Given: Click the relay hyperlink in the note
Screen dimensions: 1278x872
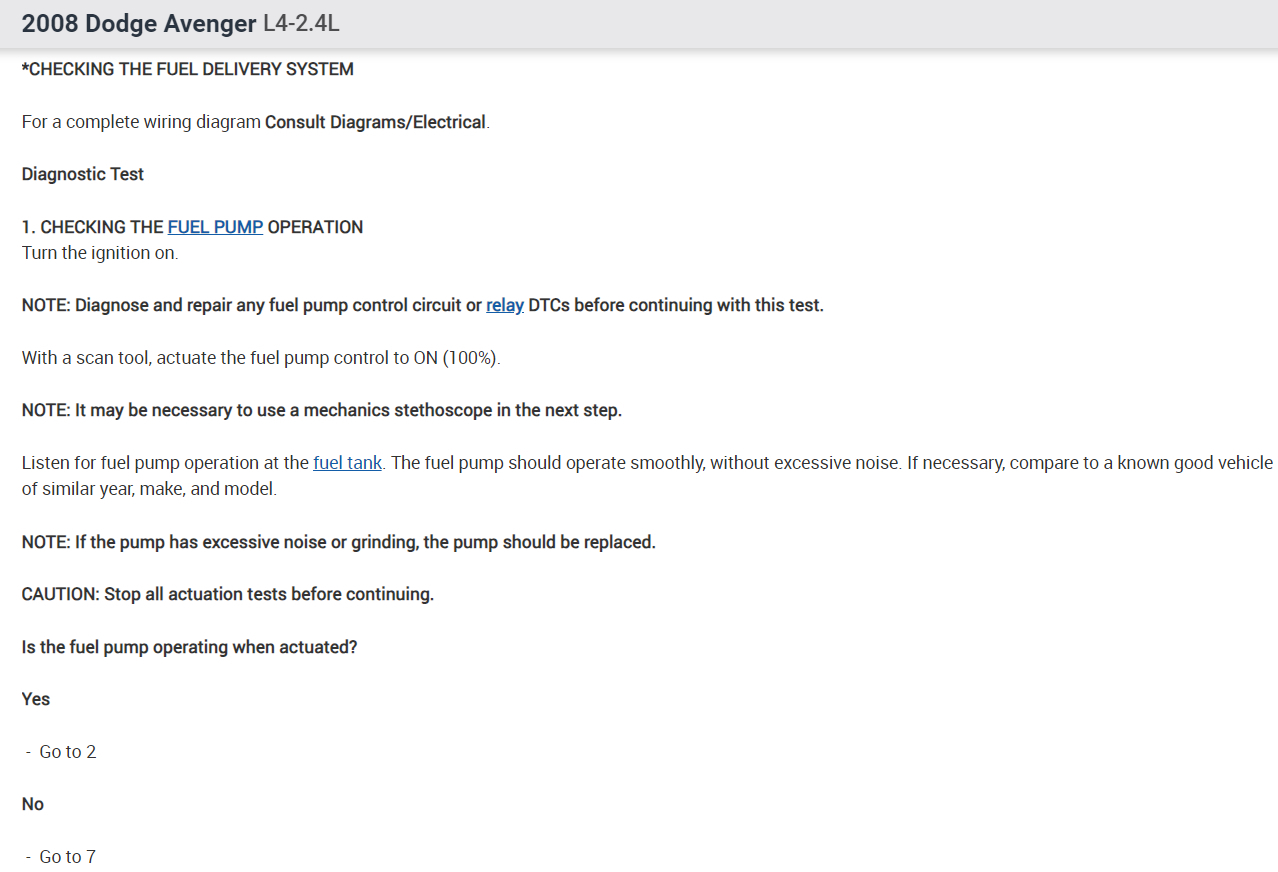Looking at the screenshot, I should point(504,305).
